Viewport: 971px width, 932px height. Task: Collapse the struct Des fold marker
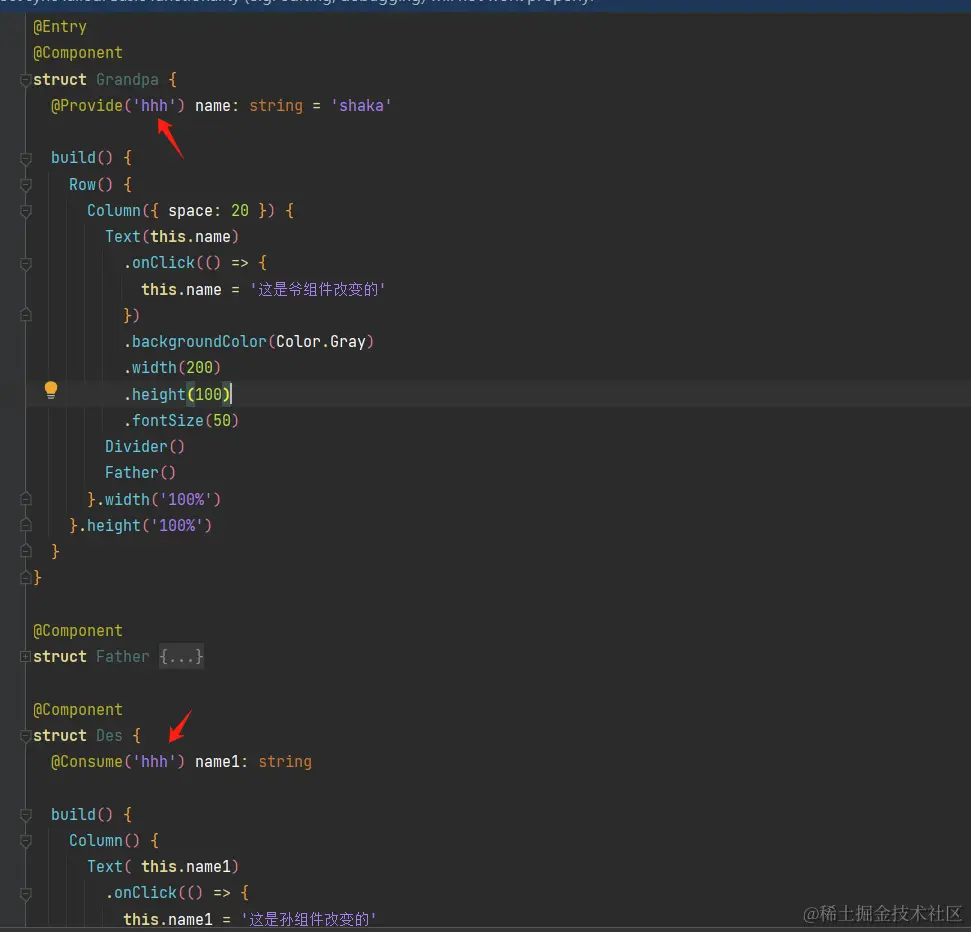[25, 736]
